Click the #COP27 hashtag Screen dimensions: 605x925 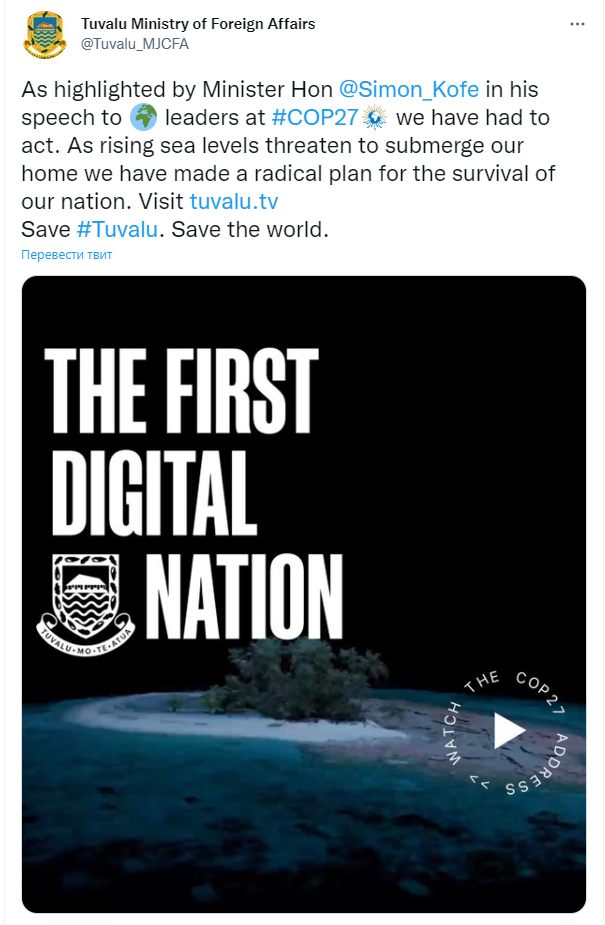click(x=315, y=116)
